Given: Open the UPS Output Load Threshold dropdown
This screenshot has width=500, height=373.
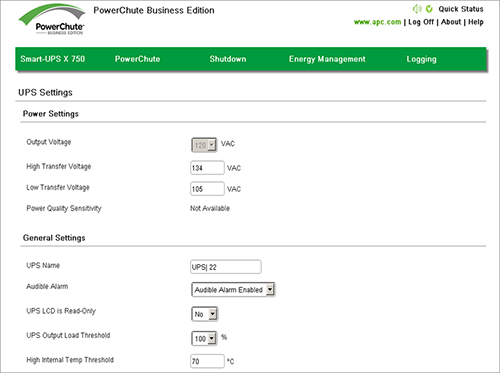Looking at the screenshot, I should (x=204, y=339).
